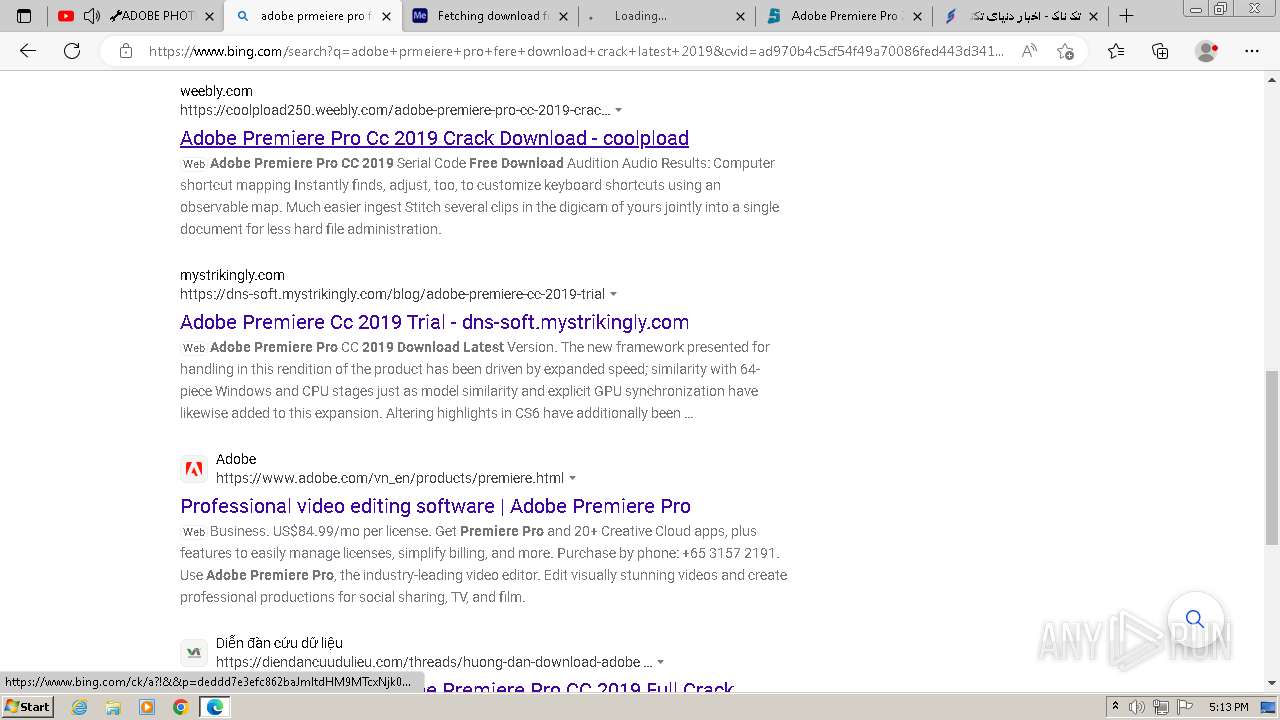Image resolution: width=1280 pixels, height=720 pixels.
Task: Open File Explorer folder taskbar icon
Action: (113, 707)
